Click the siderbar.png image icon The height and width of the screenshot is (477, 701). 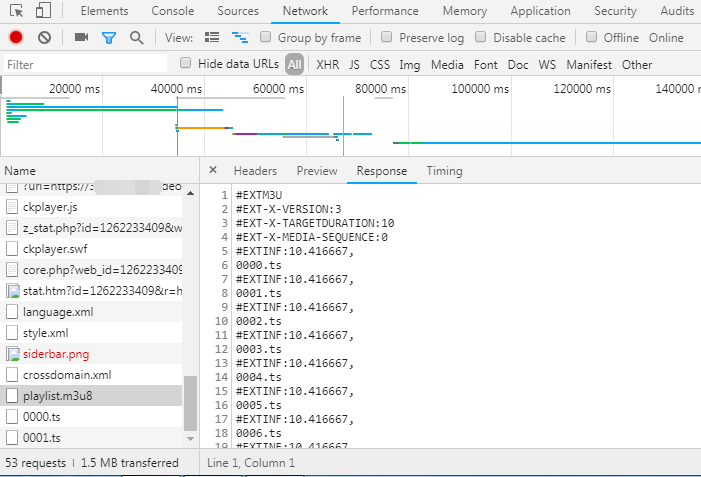13,354
